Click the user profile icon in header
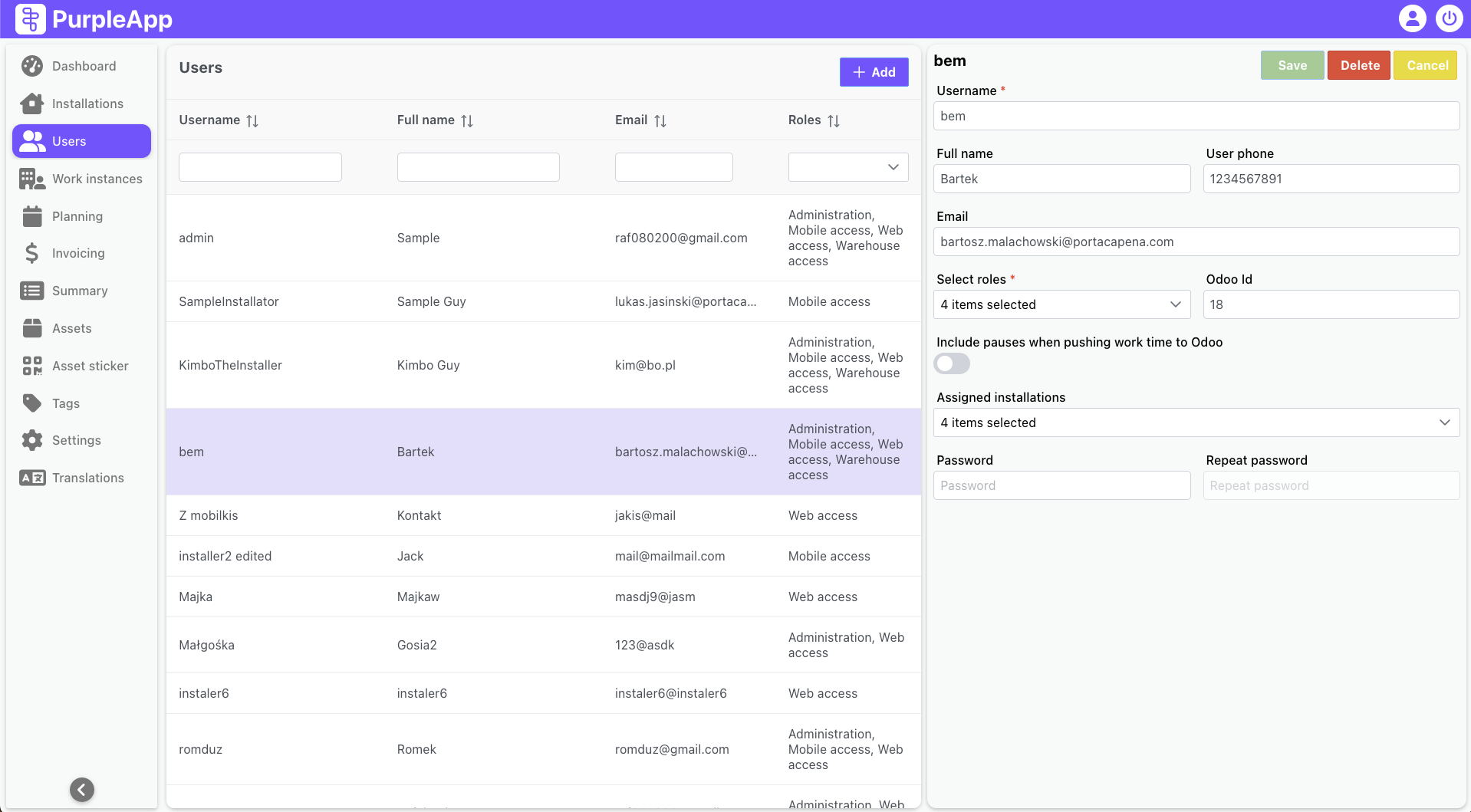 tap(1412, 18)
